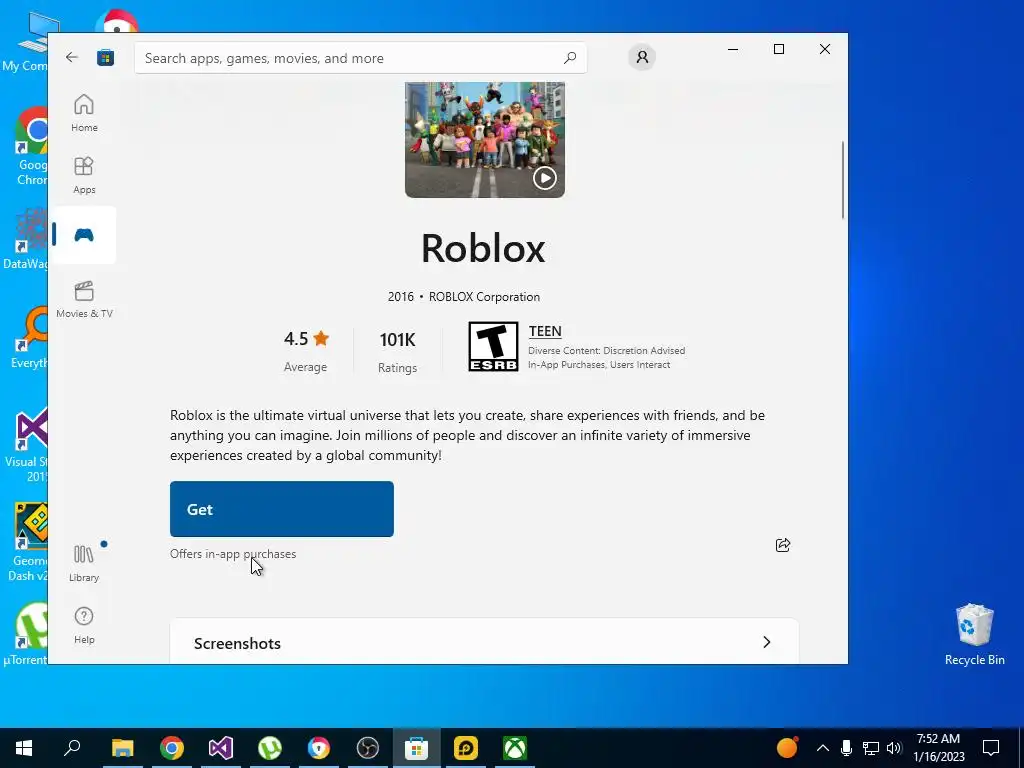Play the Roblox trailer video
Viewport: 1024px width, 768px height.
point(544,178)
